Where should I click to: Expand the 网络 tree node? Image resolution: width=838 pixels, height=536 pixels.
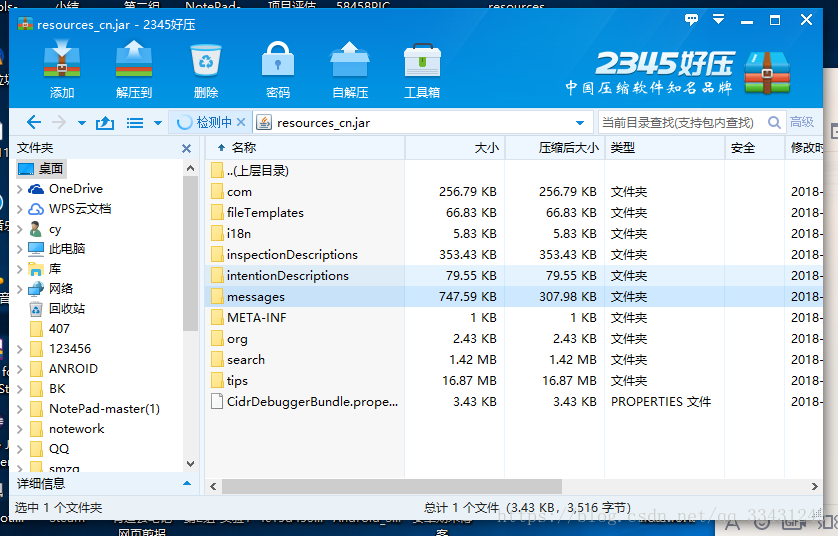20,289
